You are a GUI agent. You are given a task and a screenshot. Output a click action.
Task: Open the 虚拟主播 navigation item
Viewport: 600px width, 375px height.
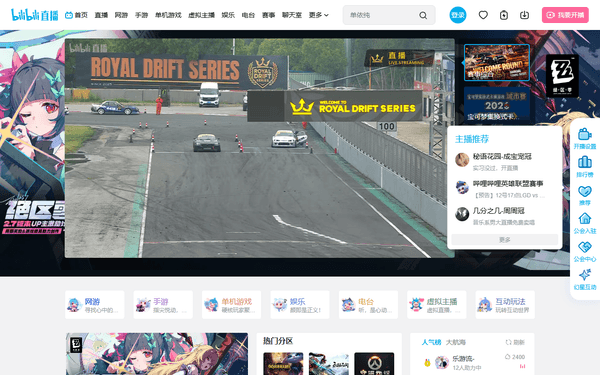click(x=202, y=15)
